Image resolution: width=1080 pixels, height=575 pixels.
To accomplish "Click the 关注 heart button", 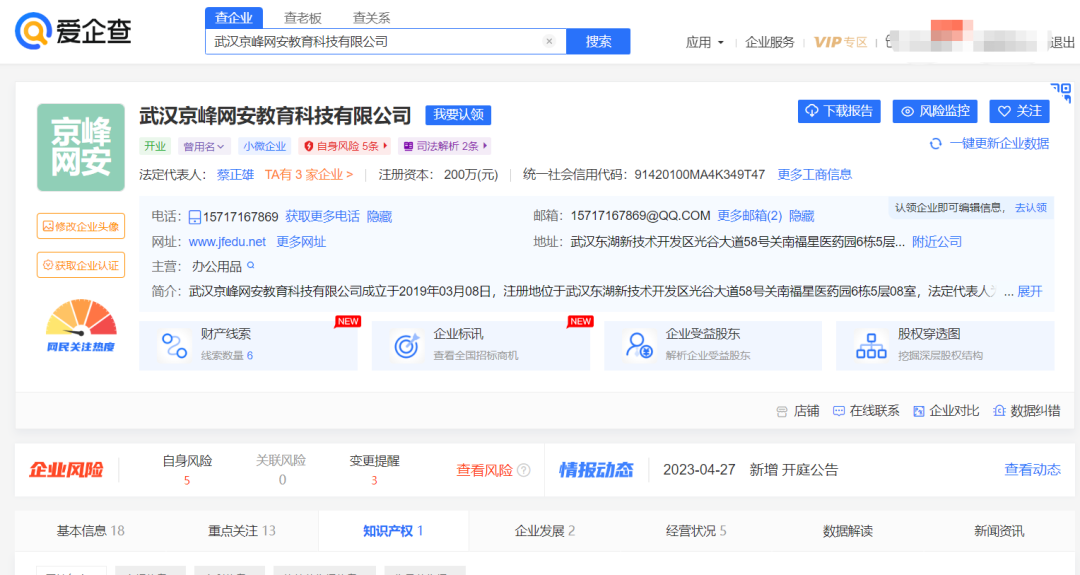I will coord(1019,111).
